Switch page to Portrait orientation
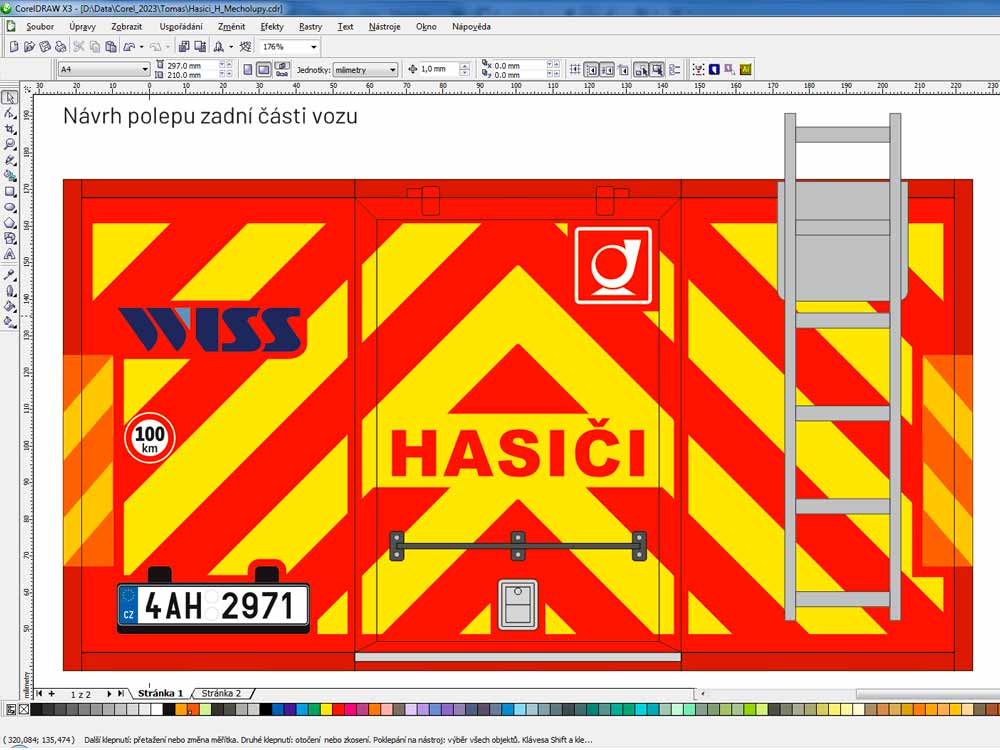 pyautogui.click(x=246, y=69)
